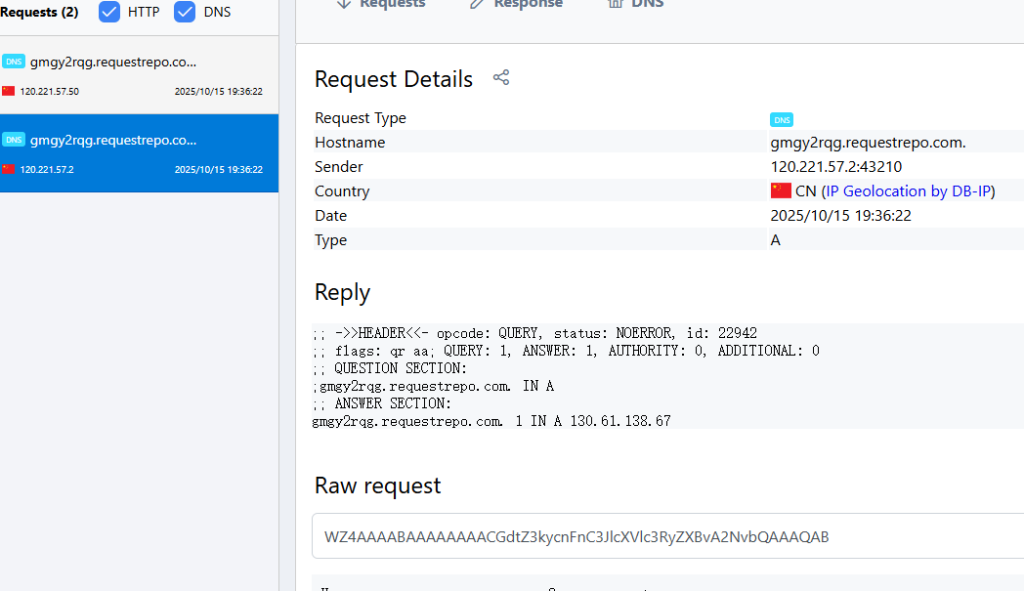Click the DNS badge of the highlighted request
The image size is (1024, 591).
tap(13, 140)
